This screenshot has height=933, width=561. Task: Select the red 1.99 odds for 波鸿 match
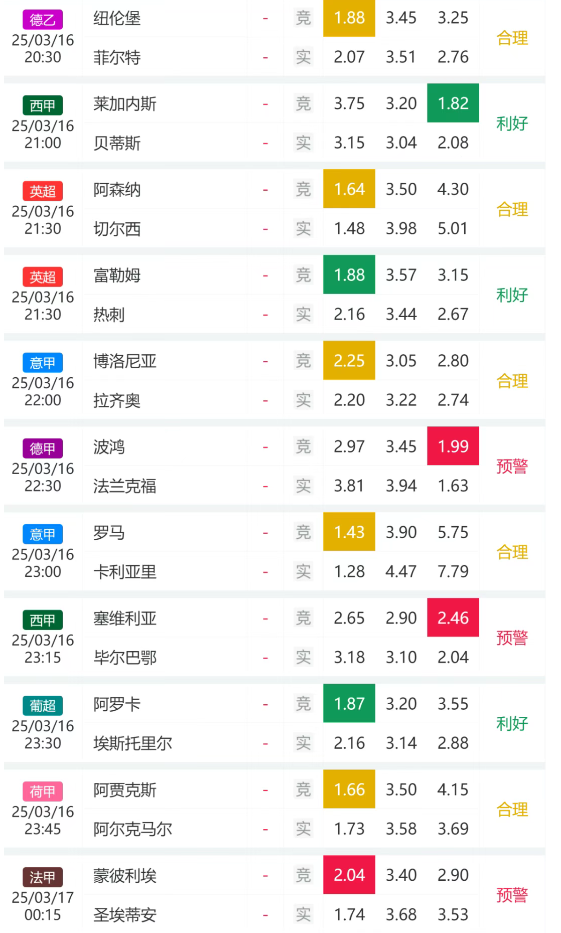pos(453,446)
